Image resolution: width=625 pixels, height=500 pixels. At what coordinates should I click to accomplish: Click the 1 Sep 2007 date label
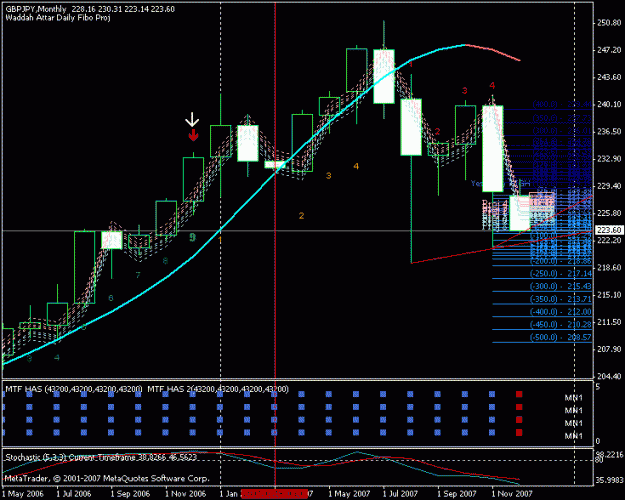pyautogui.click(x=457, y=494)
